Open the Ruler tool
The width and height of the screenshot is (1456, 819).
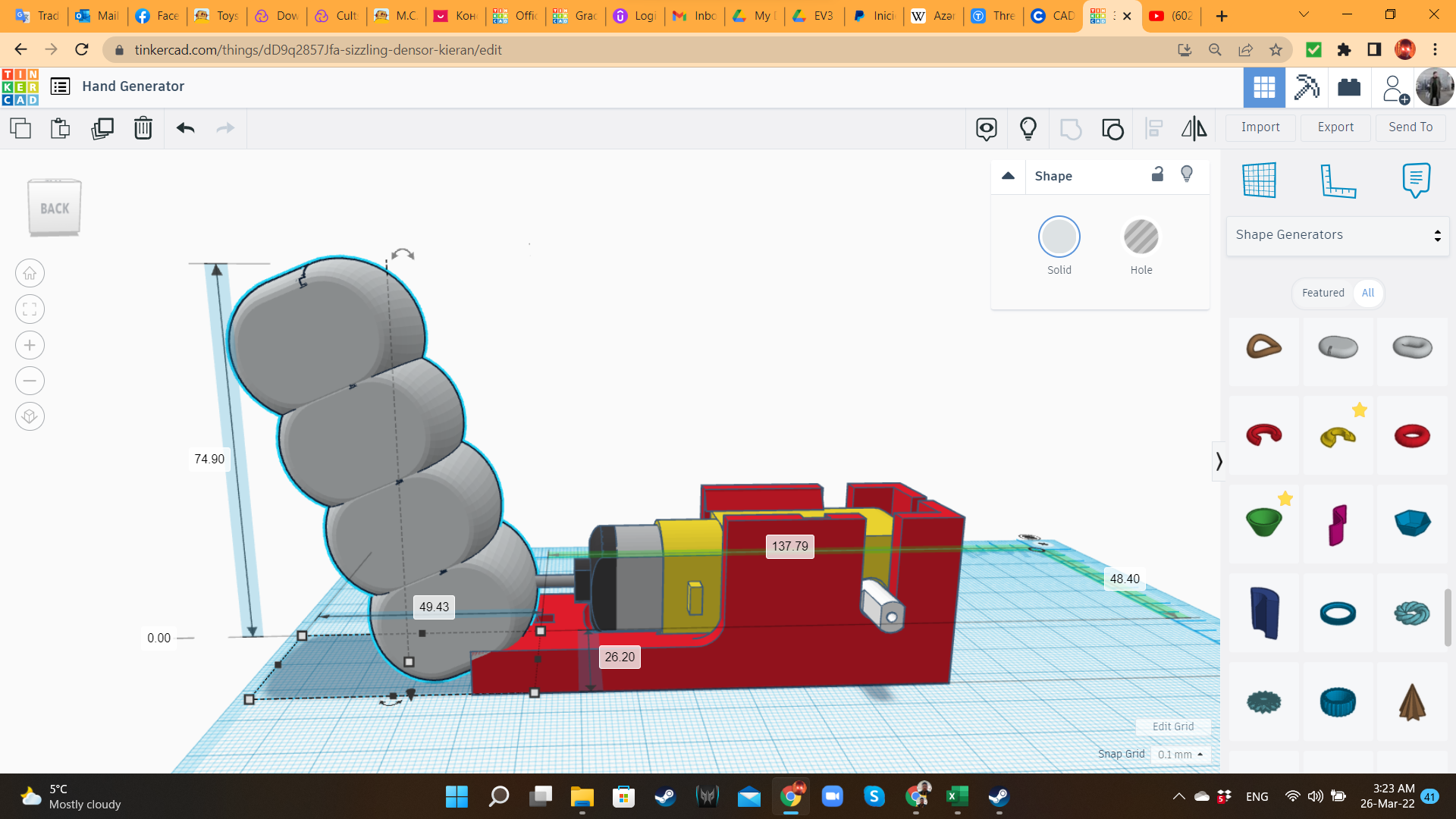pos(1338,181)
